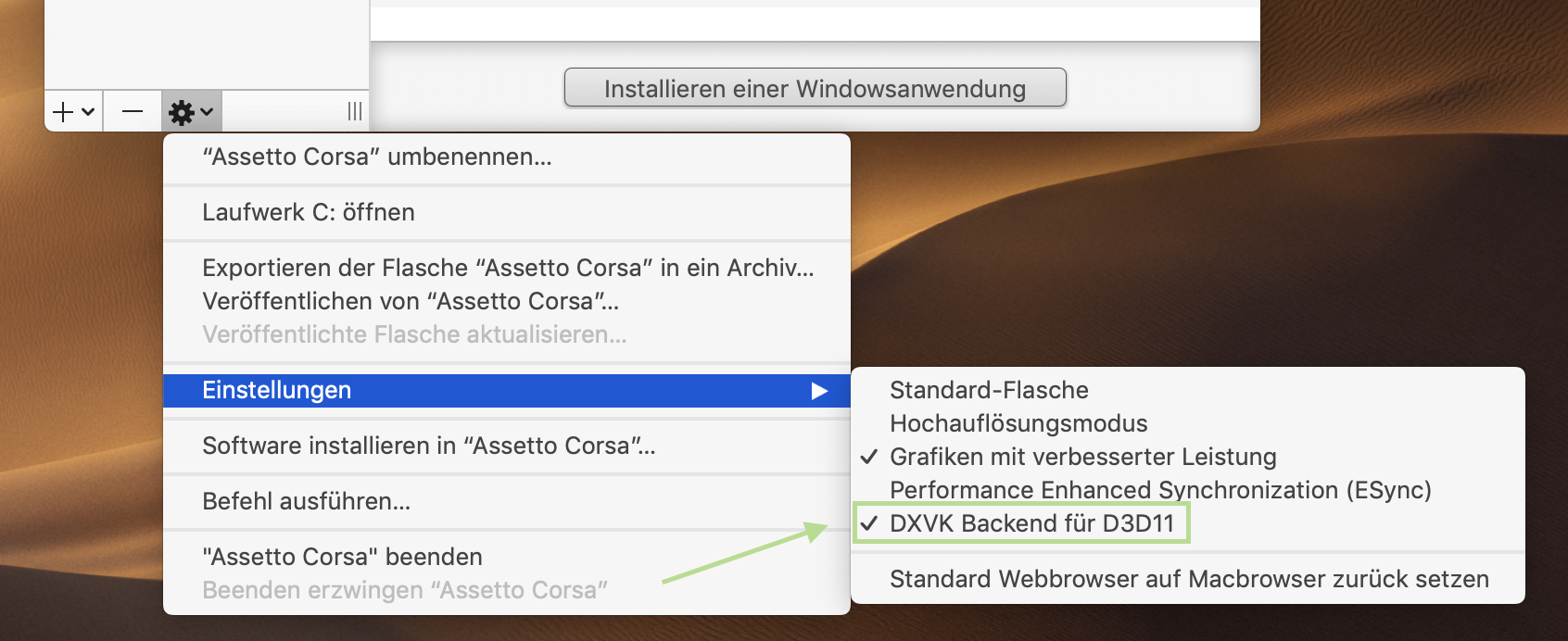This screenshot has width=1568, height=641.
Task: Click the minus remove-bottle icon
Action: (133, 112)
